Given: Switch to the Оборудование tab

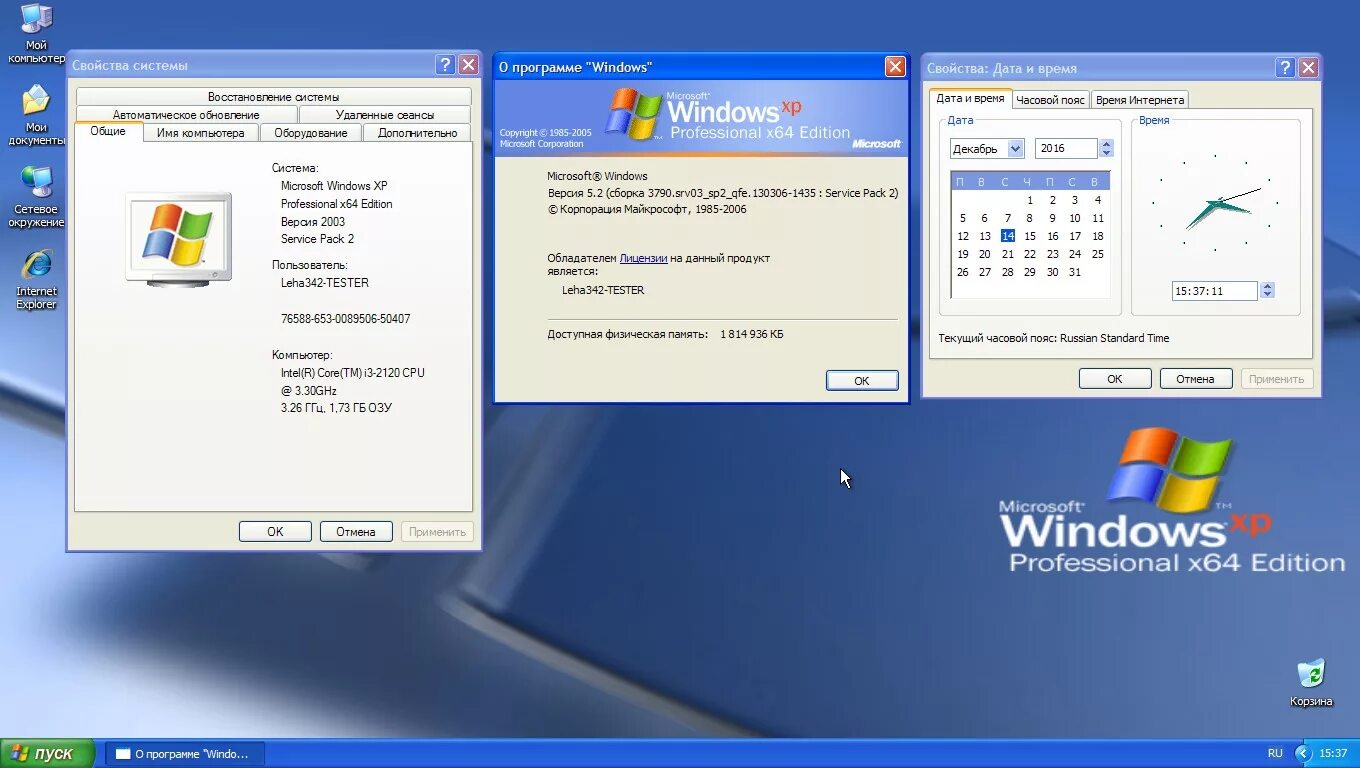Looking at the screenshot, I should (311, 133).
